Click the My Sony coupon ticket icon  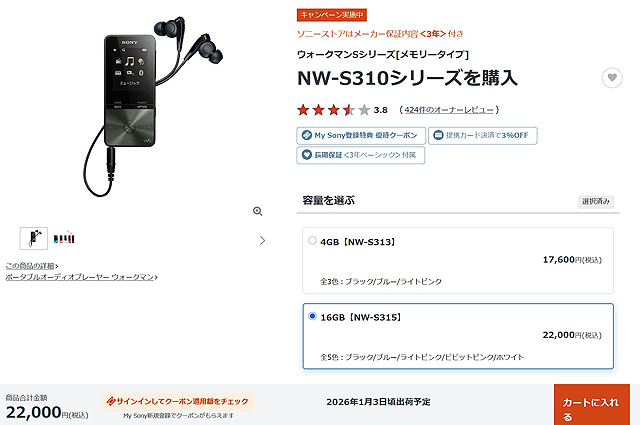coord(307,135)
